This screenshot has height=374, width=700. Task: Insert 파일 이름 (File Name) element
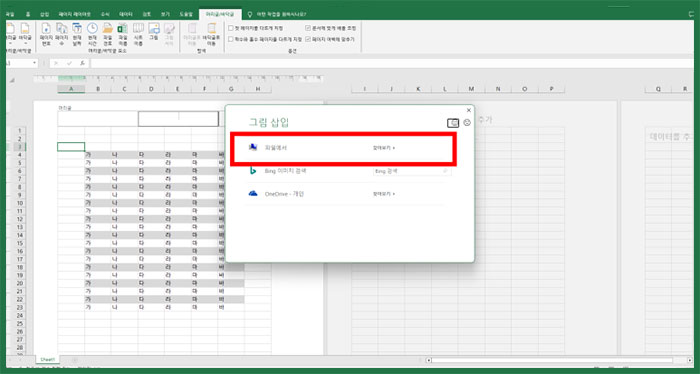[x=122, y=34]
